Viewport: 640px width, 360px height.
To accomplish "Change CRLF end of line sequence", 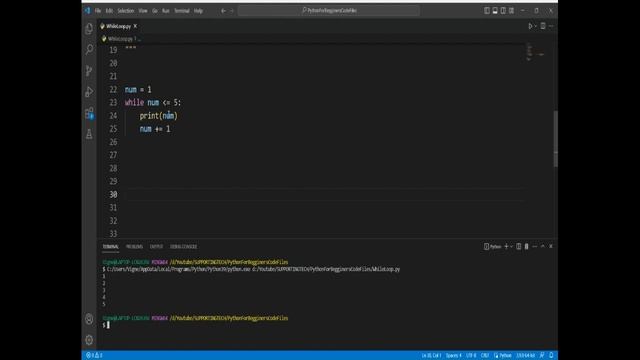I will 485,356.
